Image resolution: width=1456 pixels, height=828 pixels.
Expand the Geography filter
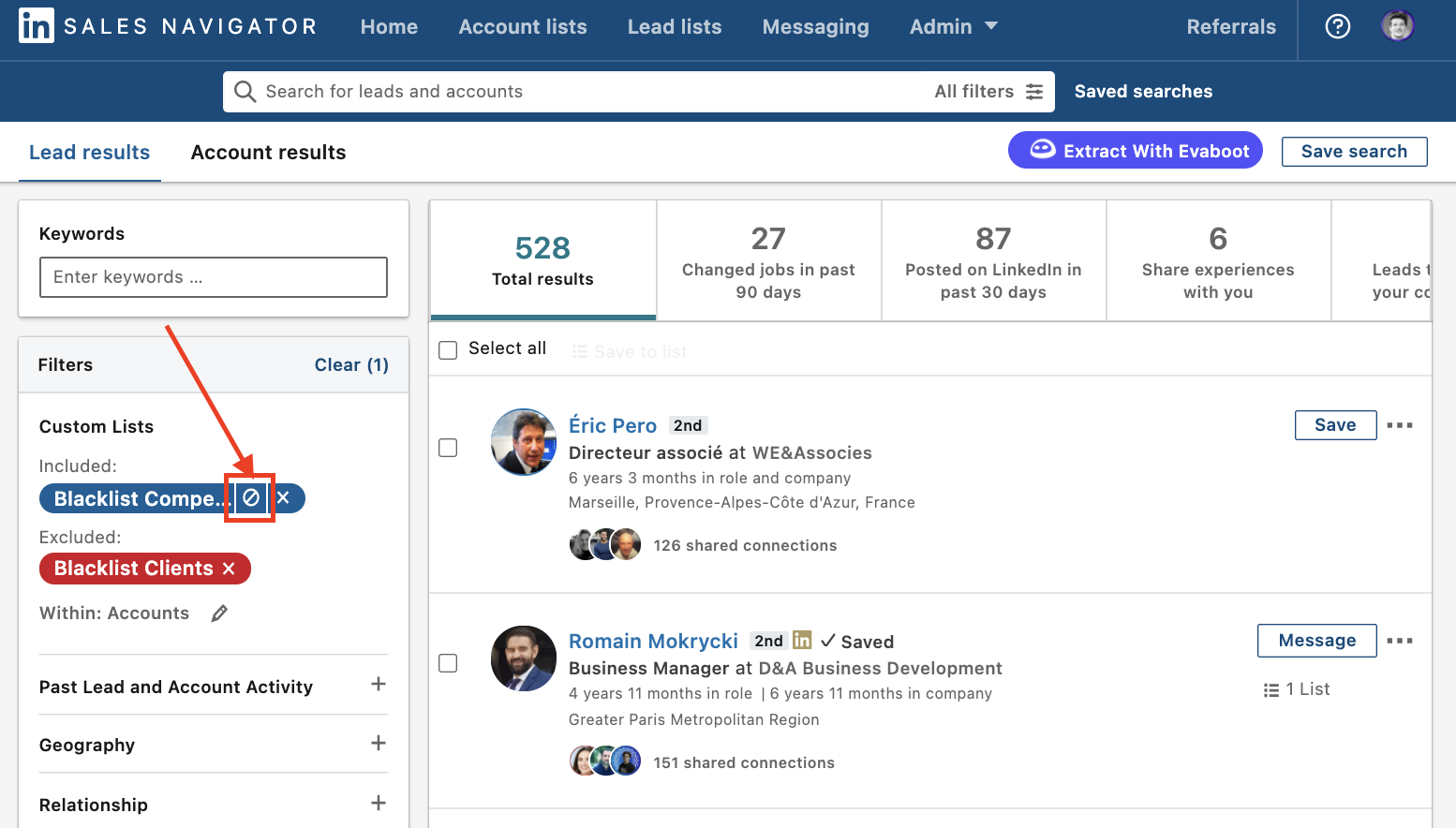(379, 743)
